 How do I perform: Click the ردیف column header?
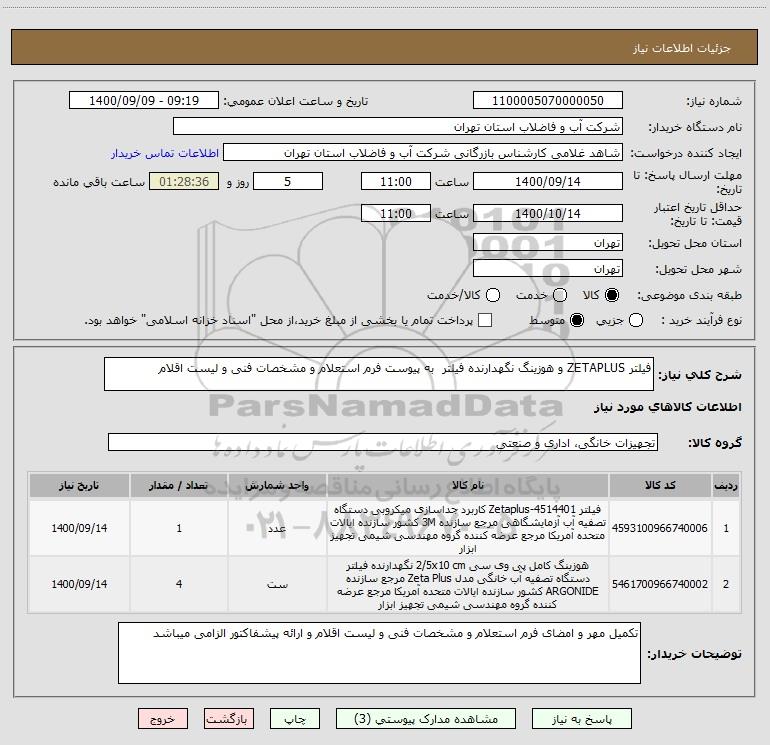tap(726, 485)
